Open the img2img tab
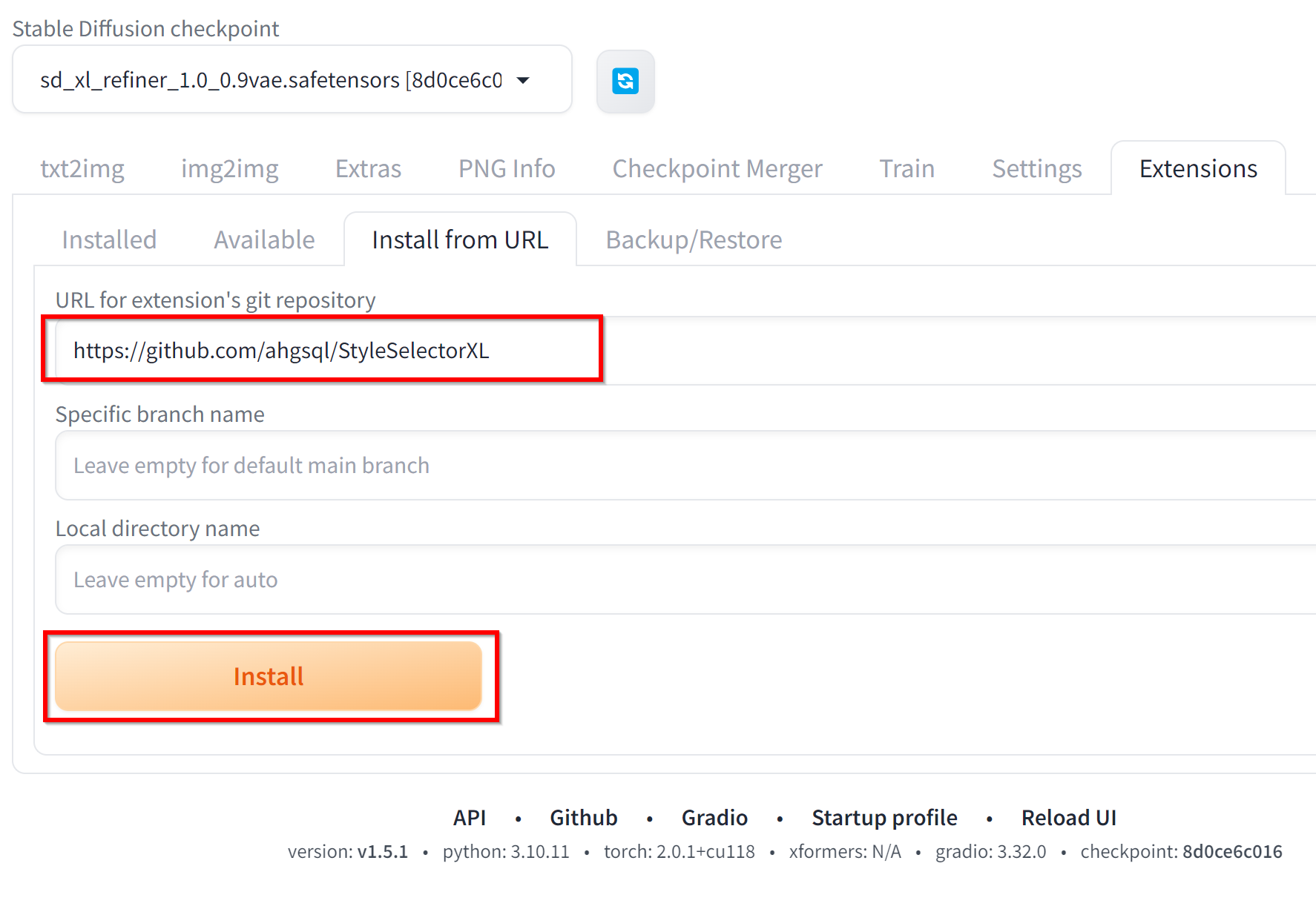Image resolution: width=1316 pixels, height=912 pixels. [230, 169]
